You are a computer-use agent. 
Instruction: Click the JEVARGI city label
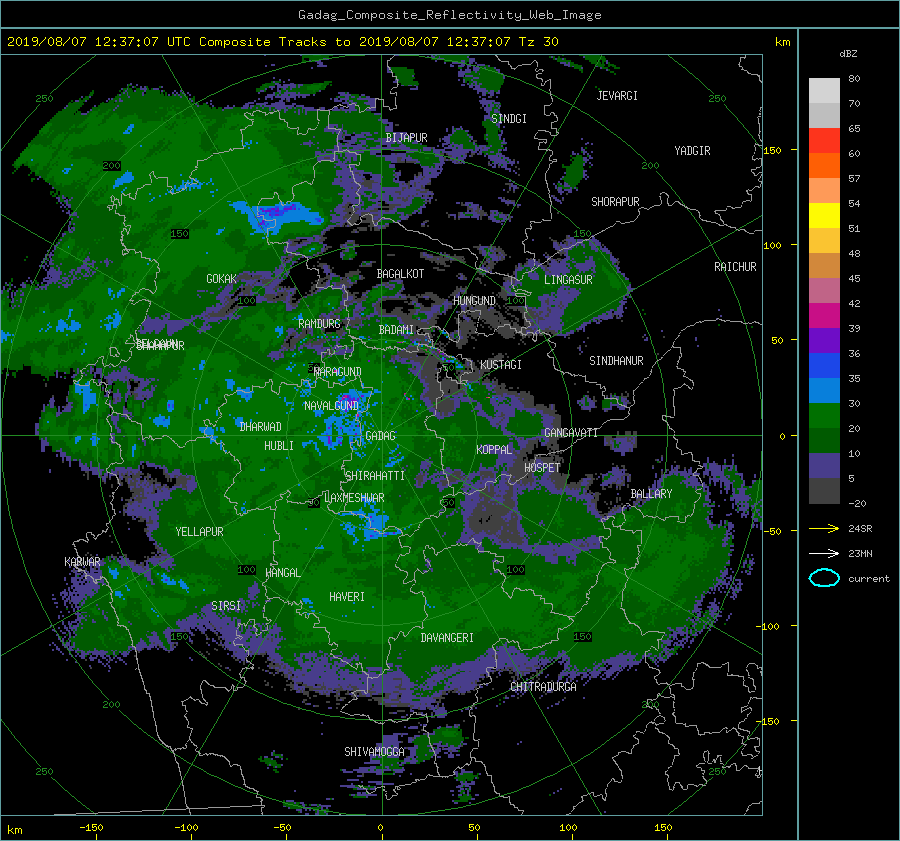(x=617, y=96)
